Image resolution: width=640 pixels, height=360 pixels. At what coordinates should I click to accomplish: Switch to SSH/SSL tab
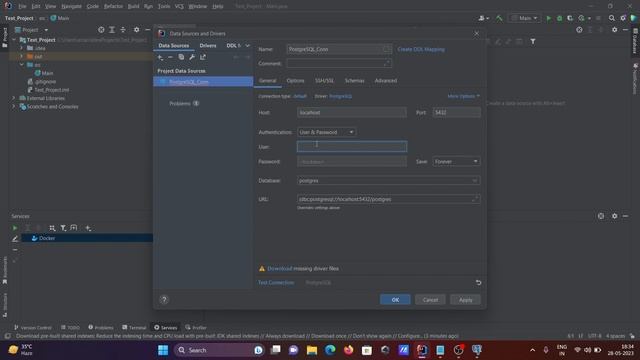point(324,81)
